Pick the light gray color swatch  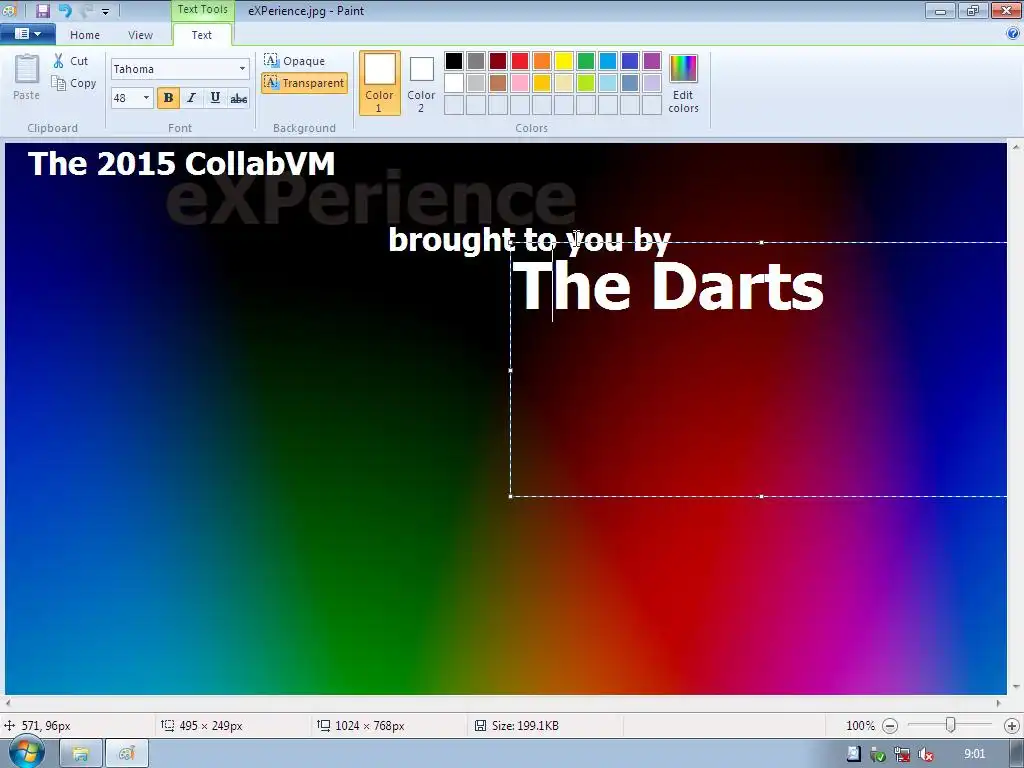point(476,83)
